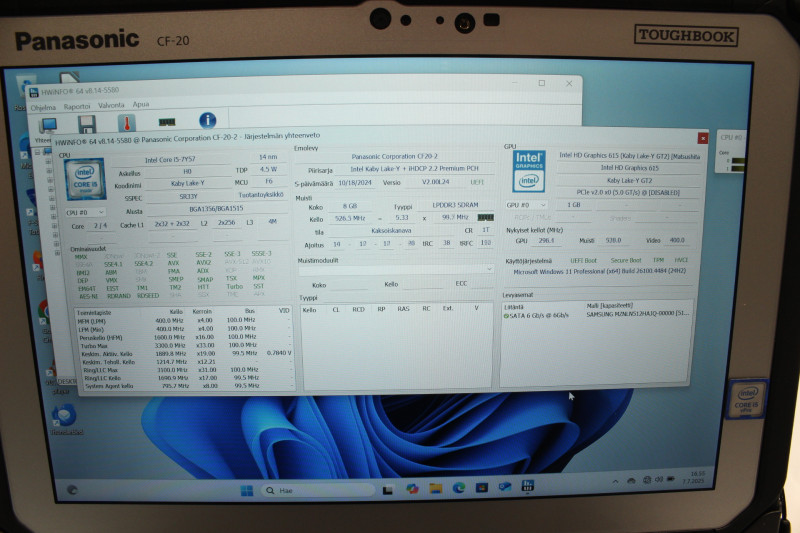Click the SSPEC value SR33Y

188,196
